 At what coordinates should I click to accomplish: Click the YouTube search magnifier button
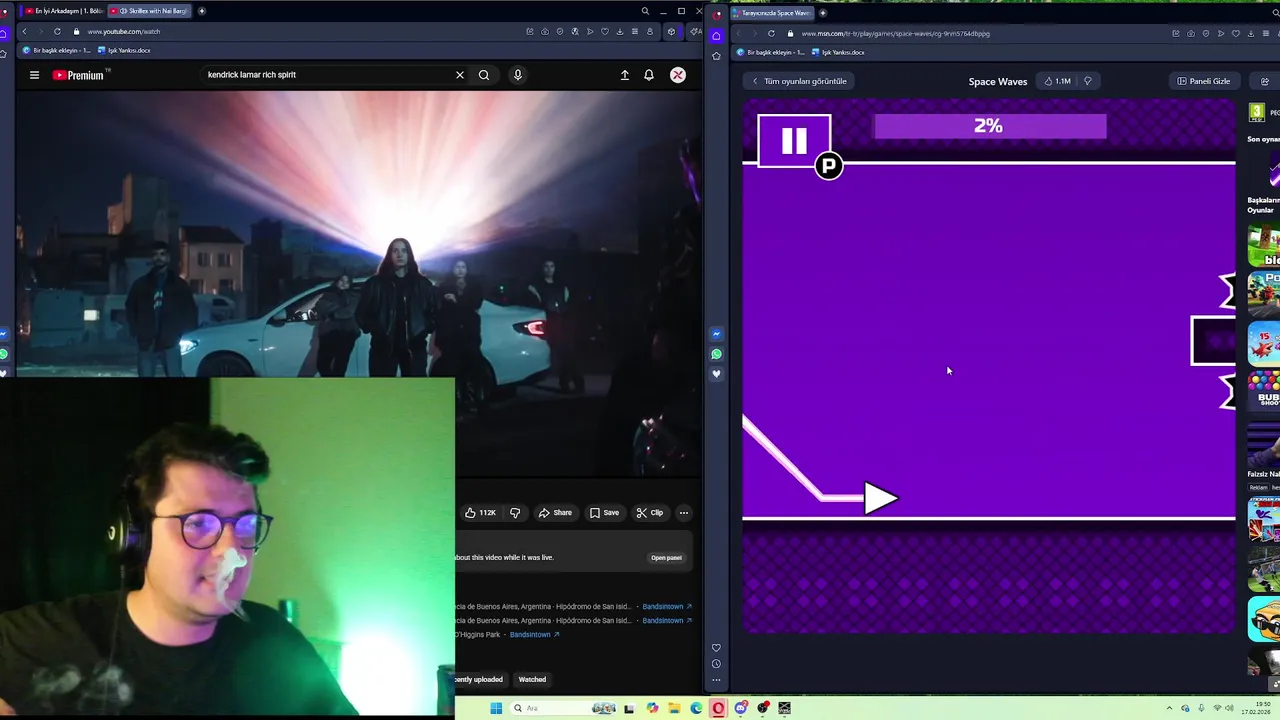484,75
